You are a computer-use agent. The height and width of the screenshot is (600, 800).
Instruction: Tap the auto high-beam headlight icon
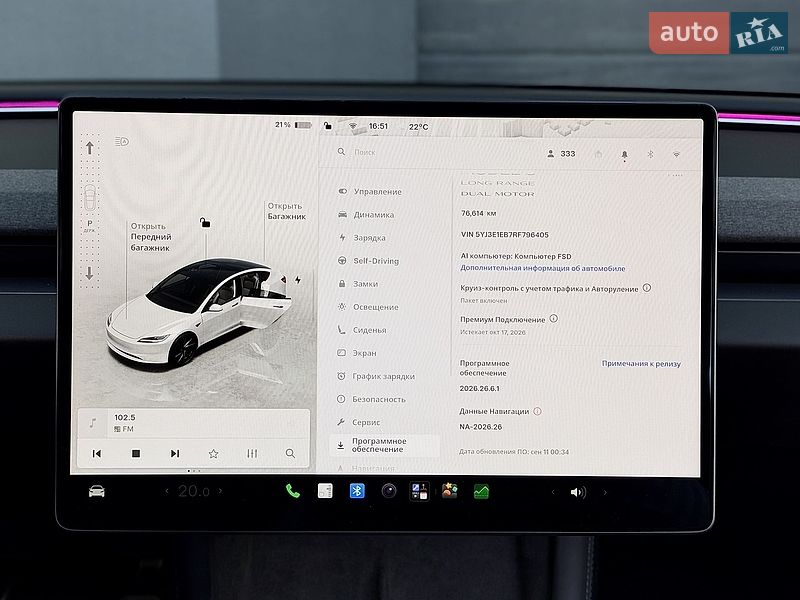122,141
